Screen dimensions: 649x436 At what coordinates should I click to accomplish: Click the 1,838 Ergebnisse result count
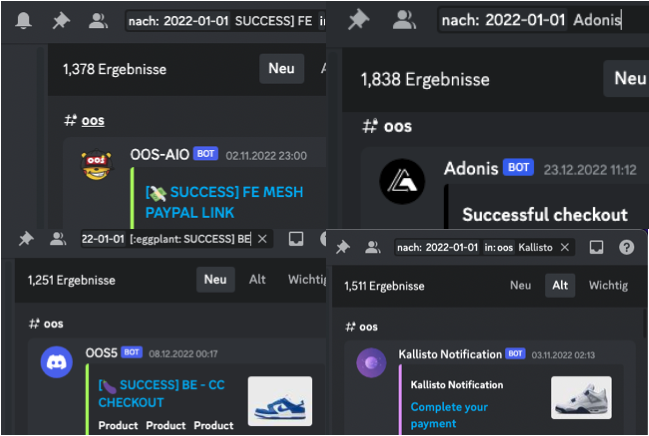tap(425, 79)
